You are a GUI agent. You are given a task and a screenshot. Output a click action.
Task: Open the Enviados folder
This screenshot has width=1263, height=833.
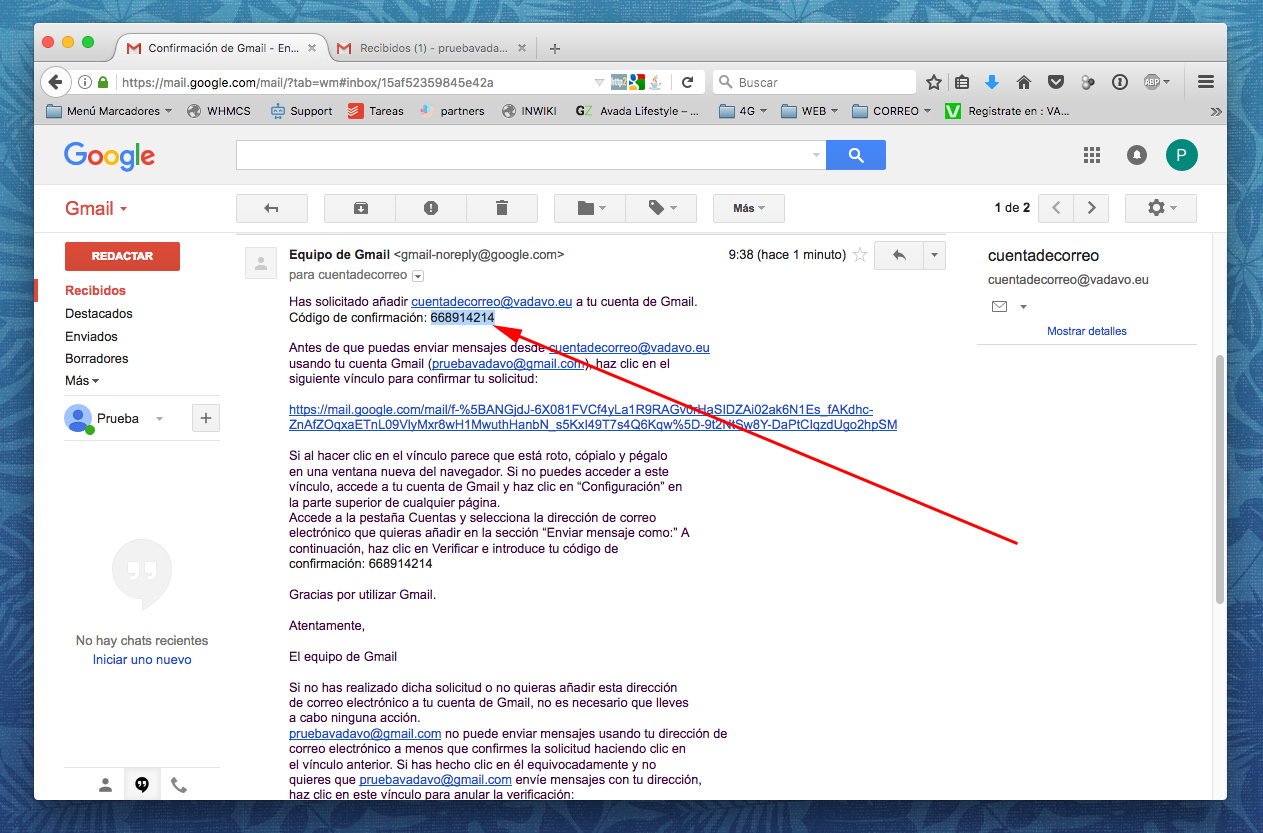point(91,336)
